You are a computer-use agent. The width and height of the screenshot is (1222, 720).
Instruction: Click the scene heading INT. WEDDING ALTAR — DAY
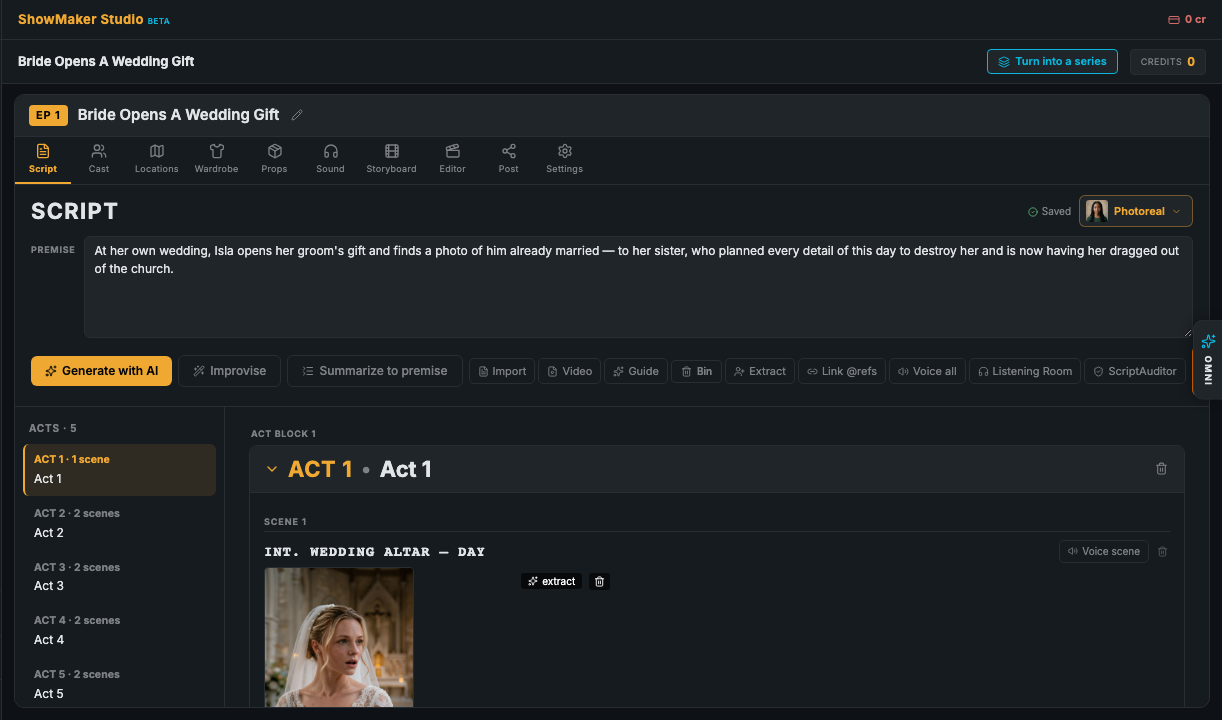coord(375,552)
